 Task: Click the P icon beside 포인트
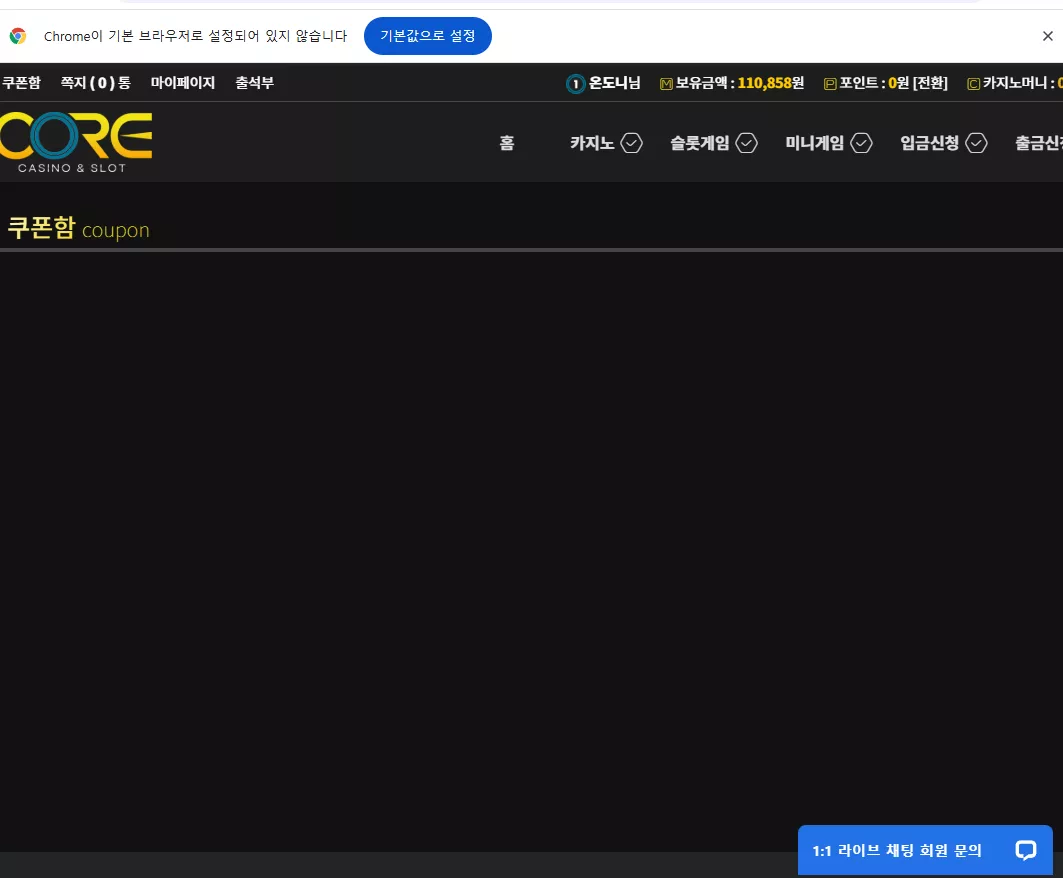(830, 84)
